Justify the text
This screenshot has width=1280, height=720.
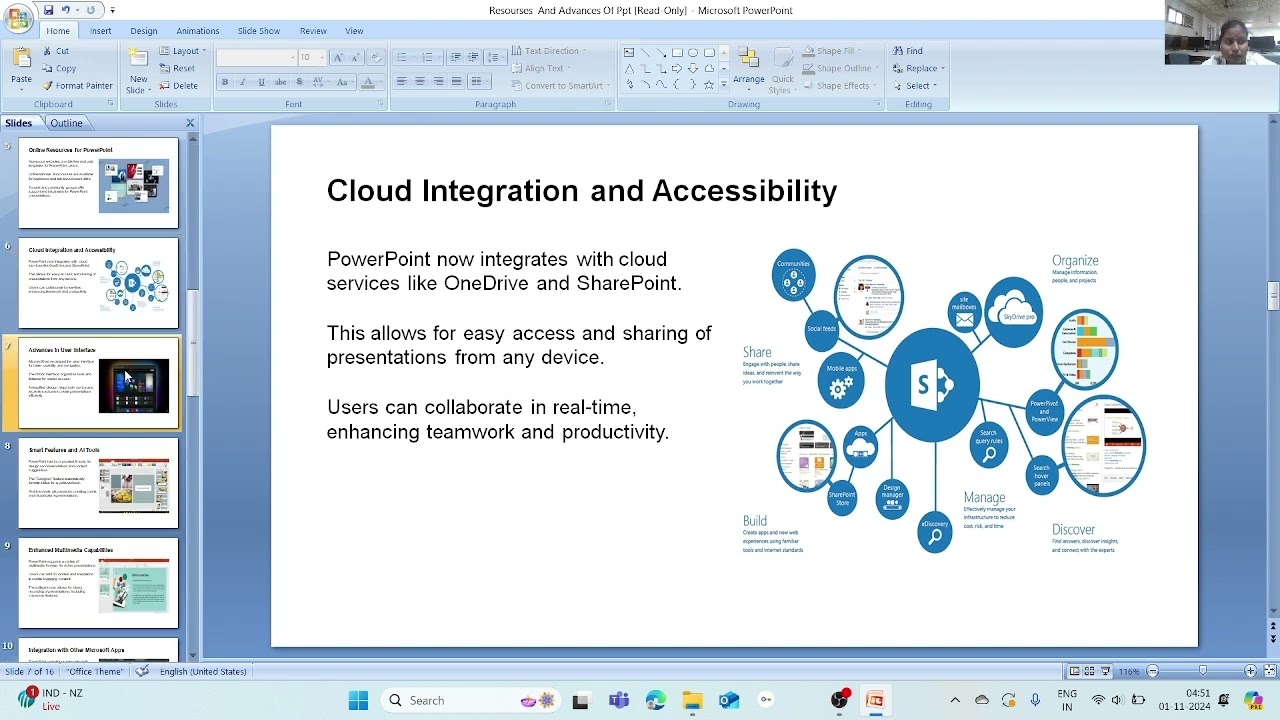click(457, 81)
